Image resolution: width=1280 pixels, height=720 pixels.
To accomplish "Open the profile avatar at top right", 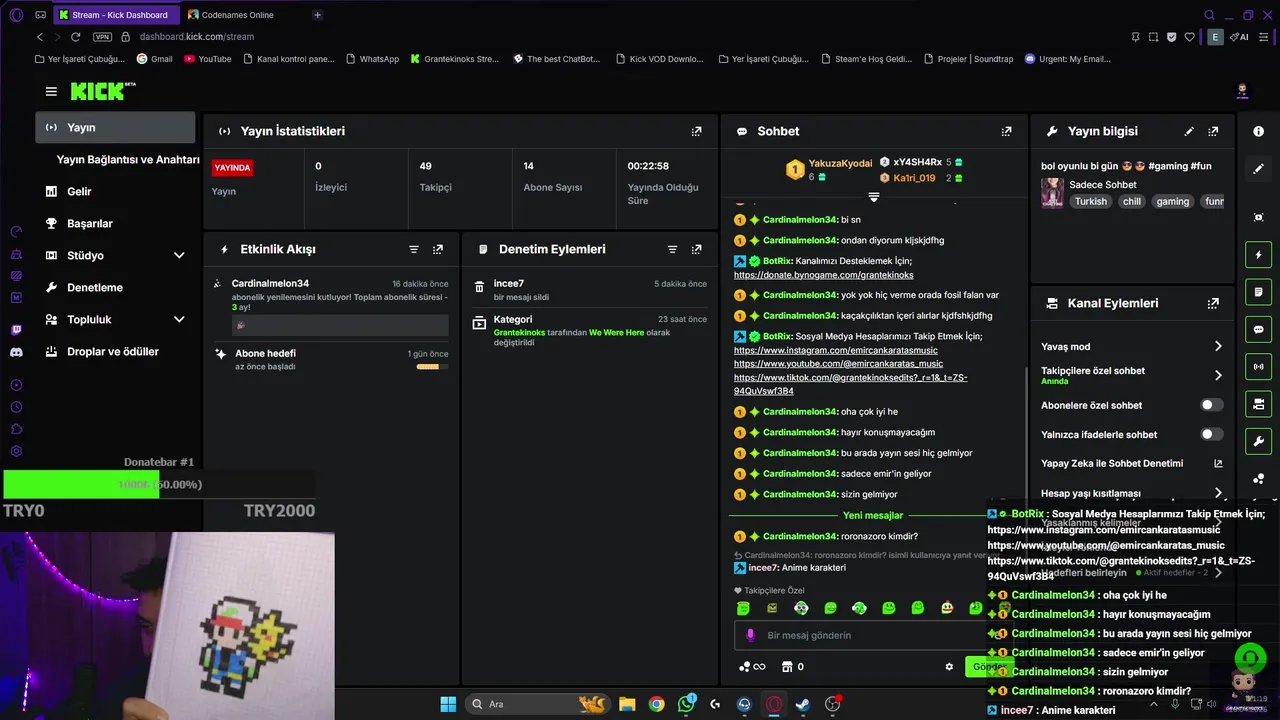I will click(x=1242, y=91).
